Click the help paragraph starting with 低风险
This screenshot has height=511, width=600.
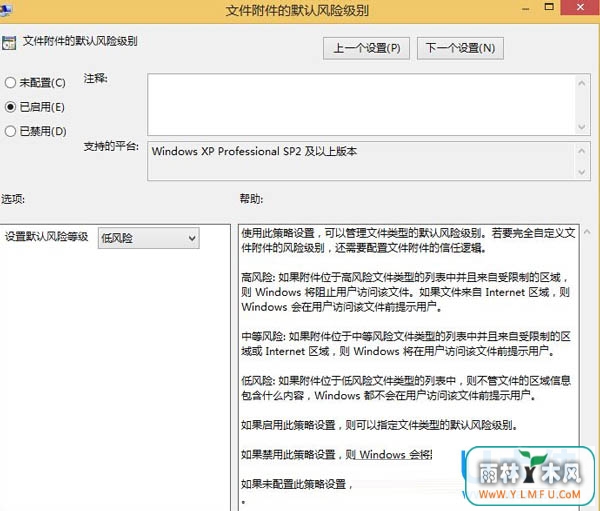[x=406, y=388]
